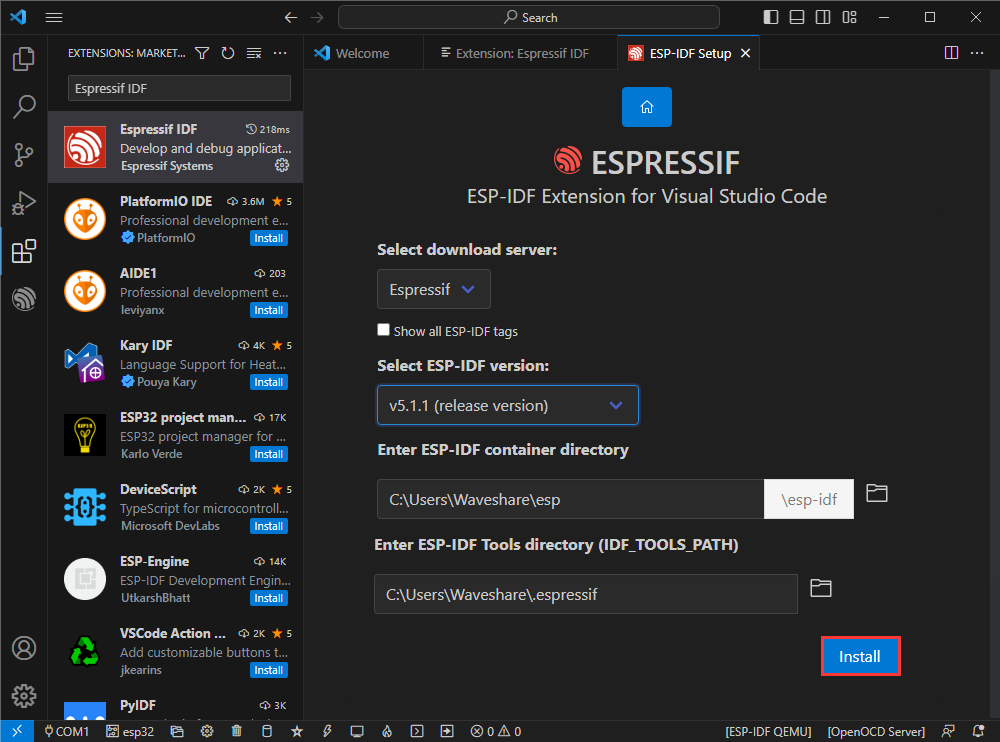Click the title bar Search command center
Viewport: 1000px width, 742px height.
(x=529, y=17)
